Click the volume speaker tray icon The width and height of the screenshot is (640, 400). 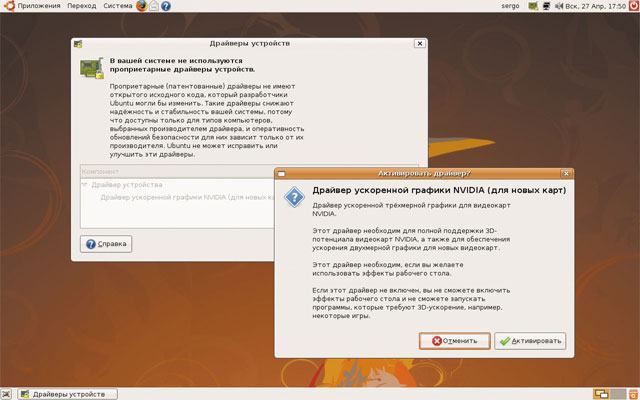559,6
